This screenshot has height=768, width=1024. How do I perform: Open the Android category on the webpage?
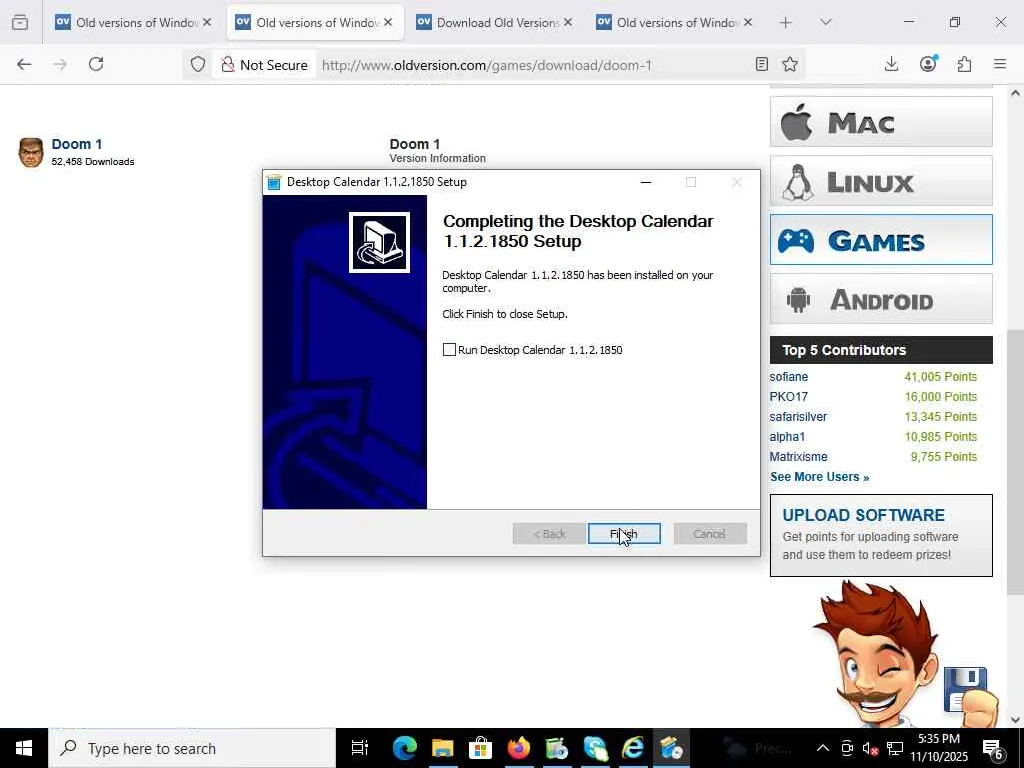pyautogui.click(x=881, y=299)
